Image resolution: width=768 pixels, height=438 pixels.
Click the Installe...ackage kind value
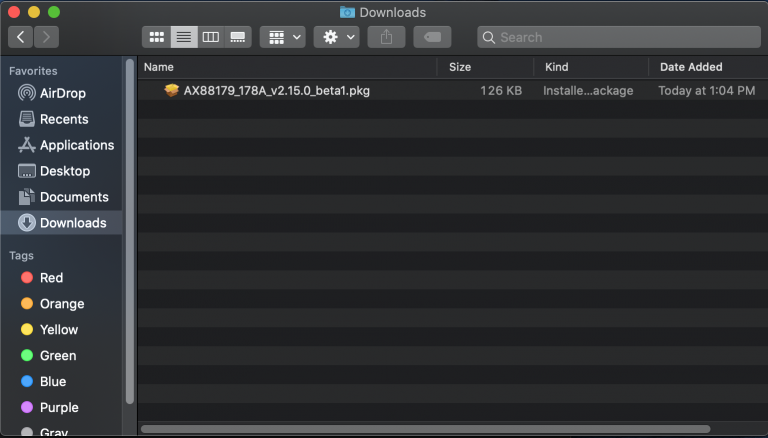[x=588, y=91]
